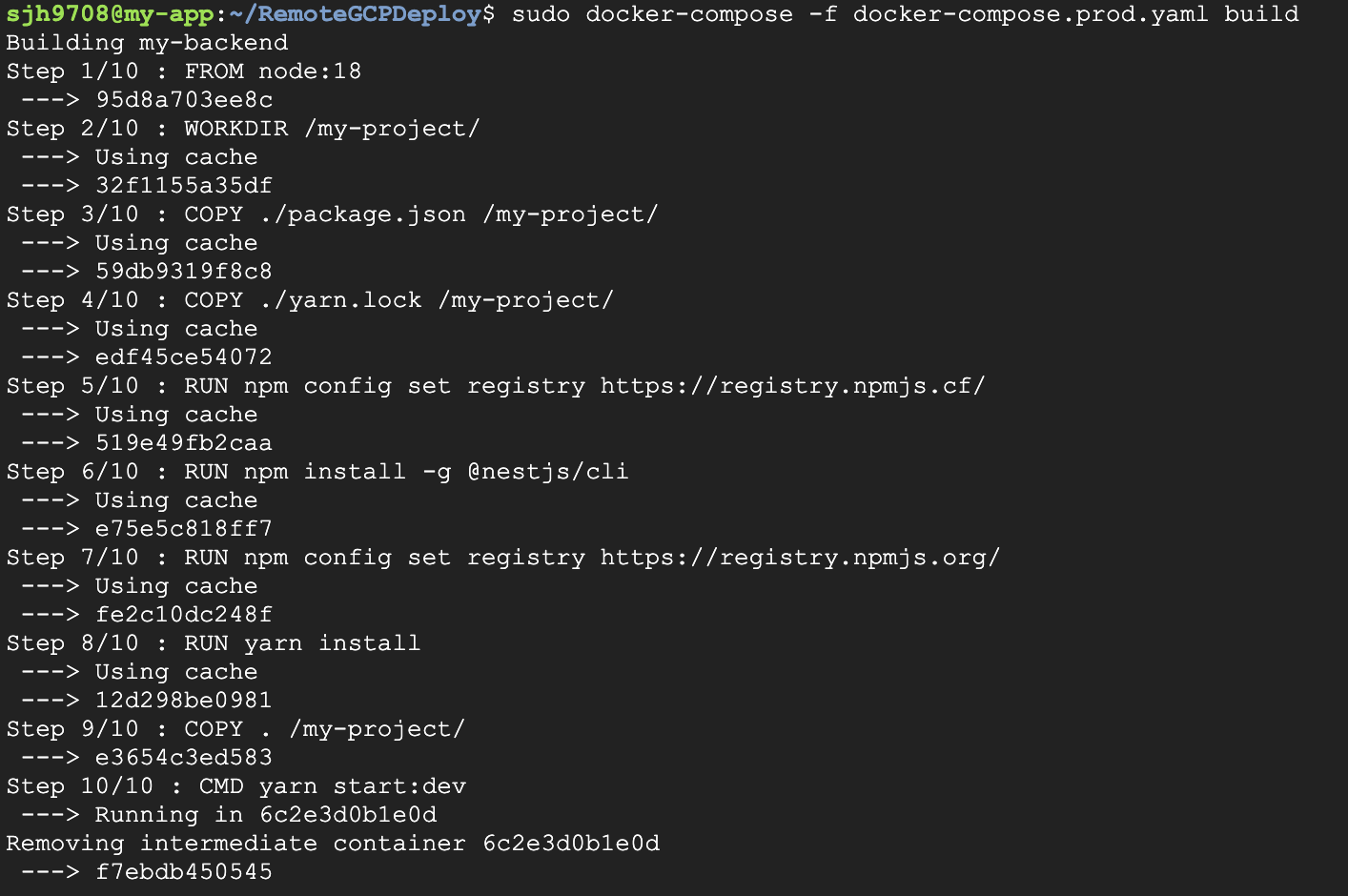The width and height of the screenshot is (1348, 896).
Task: Click 'sudo' in the command line
Action: click(541, 14)
